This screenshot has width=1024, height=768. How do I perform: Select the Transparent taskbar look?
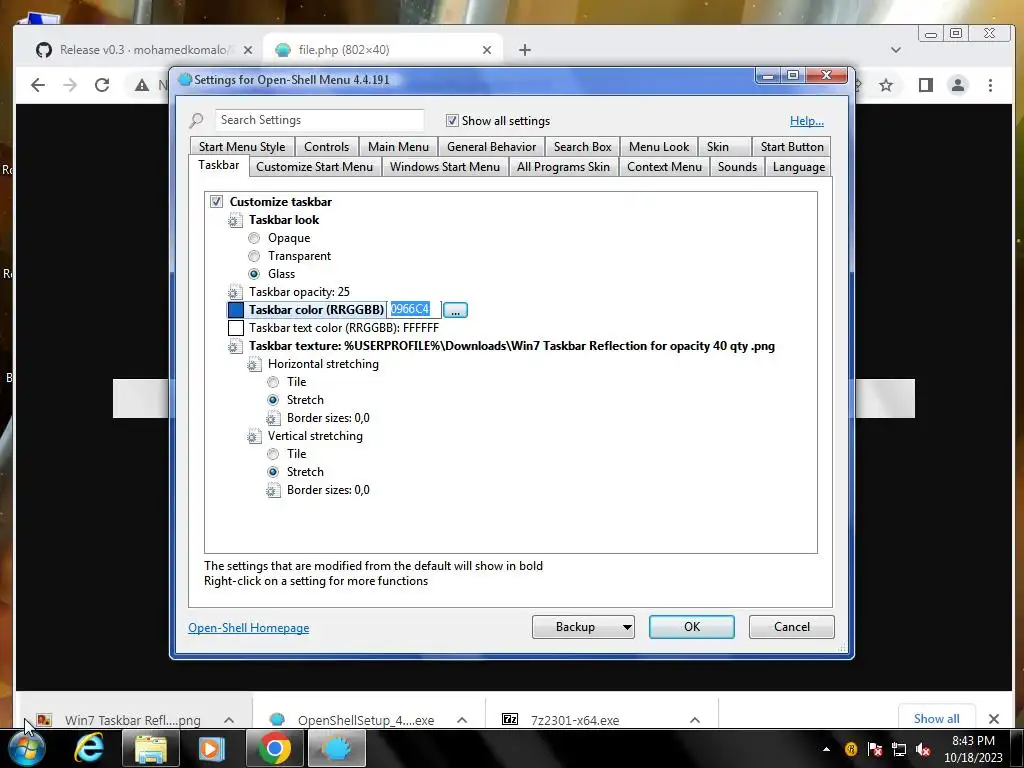click(254, 256)
